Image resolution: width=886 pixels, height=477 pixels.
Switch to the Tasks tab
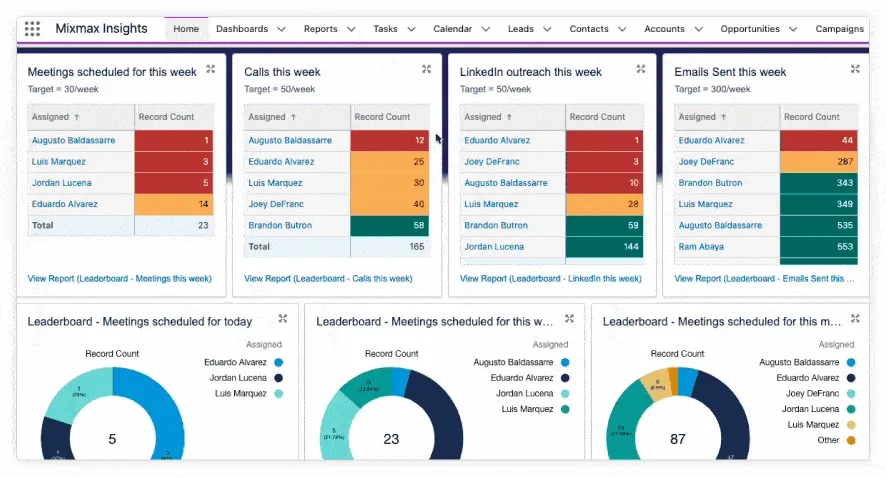pyautogui.click(x=385, y=29)
